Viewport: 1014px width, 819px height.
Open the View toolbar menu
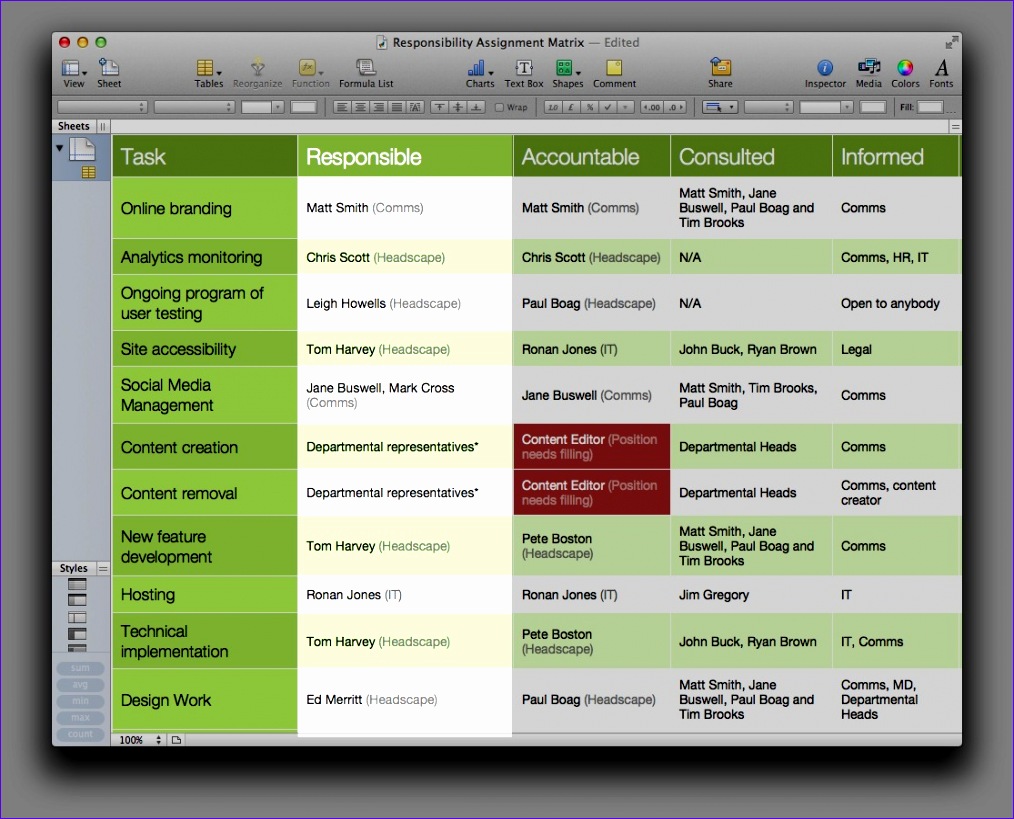pyautogui.click(x=74, y=73)
